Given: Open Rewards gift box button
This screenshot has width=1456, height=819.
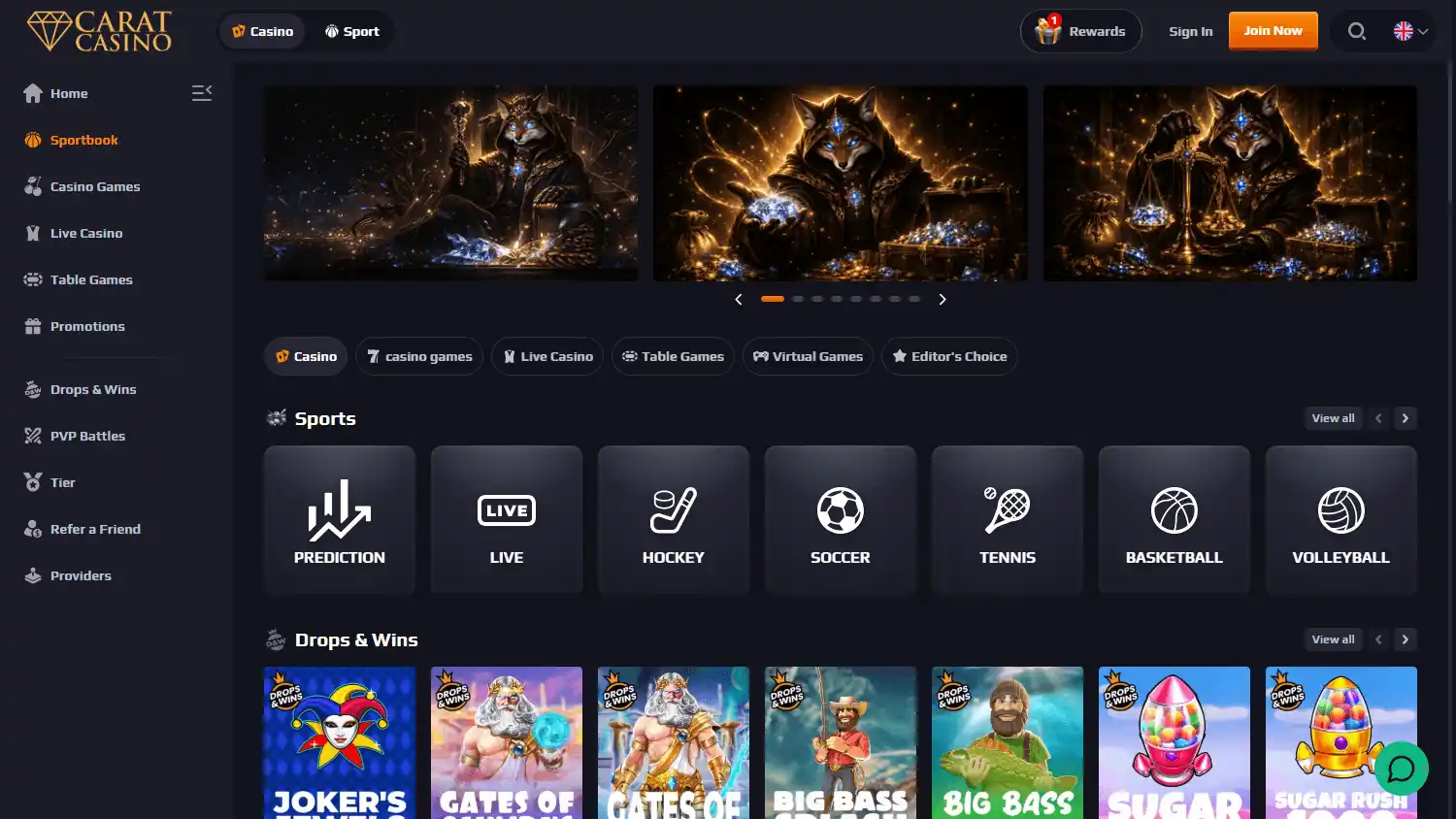Looking at the screenshot, I should point(1081,31).
